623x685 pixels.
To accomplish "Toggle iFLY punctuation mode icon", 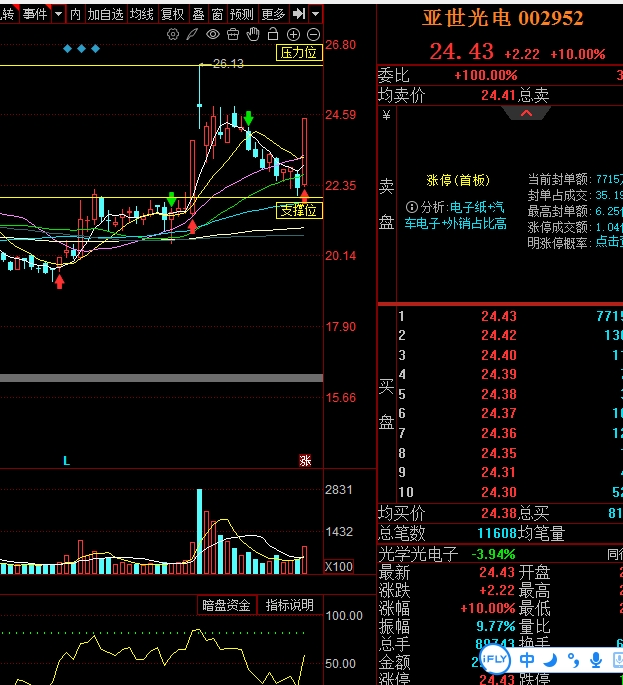I will [573, 660].
